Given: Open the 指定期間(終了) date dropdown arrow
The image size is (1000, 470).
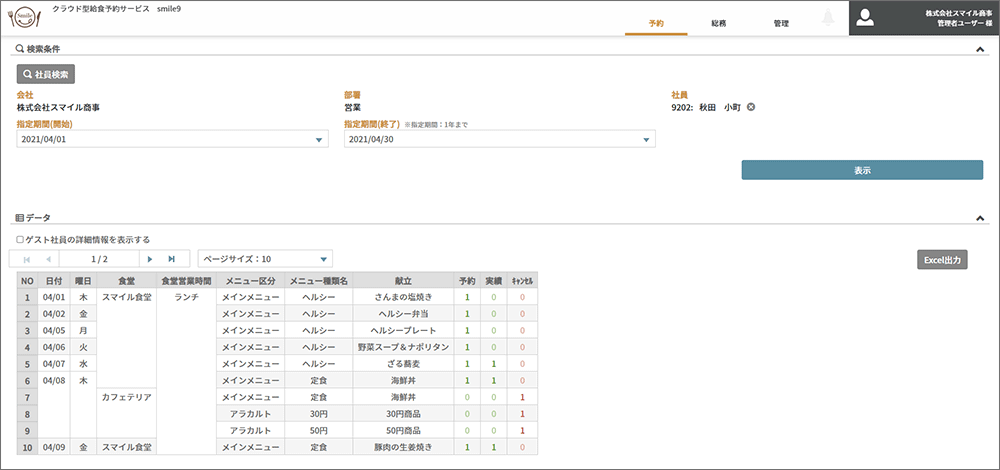Looking at the screenshot, I should point(646,140).
